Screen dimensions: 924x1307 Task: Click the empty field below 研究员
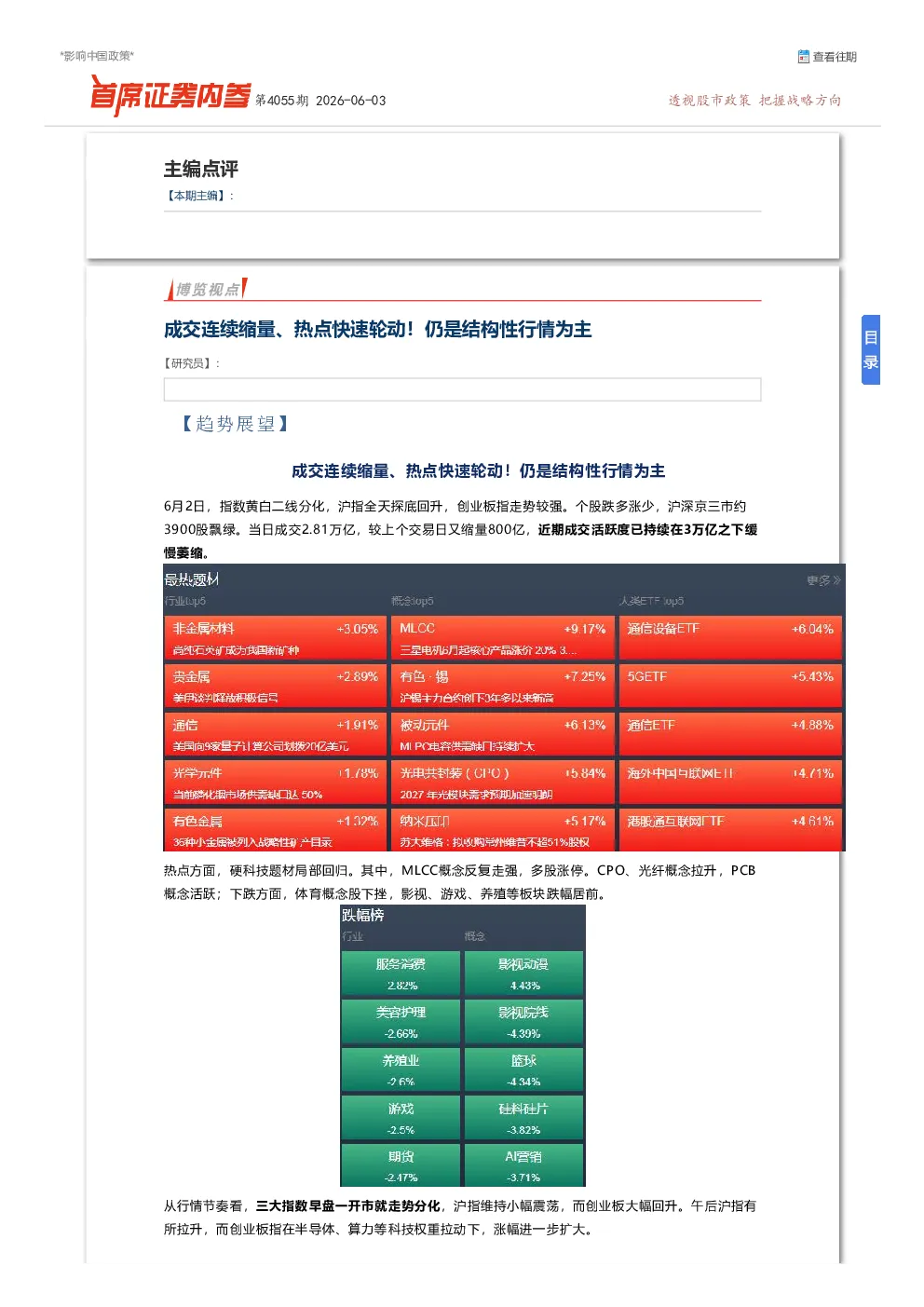pos(462,389)
